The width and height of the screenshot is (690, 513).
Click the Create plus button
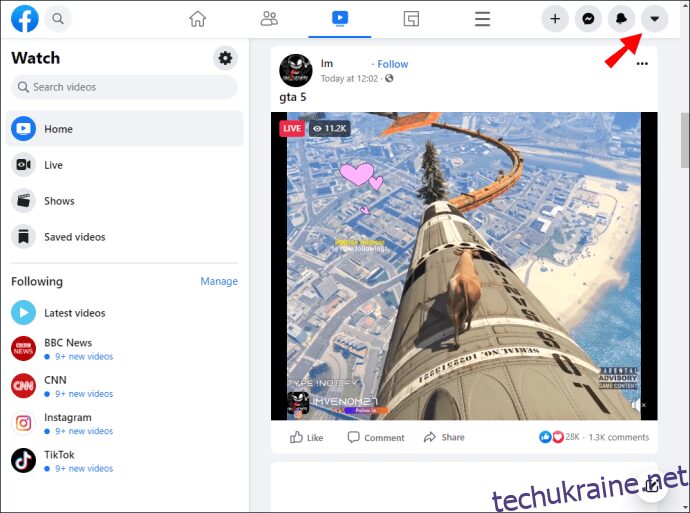(x=555, y=19)
